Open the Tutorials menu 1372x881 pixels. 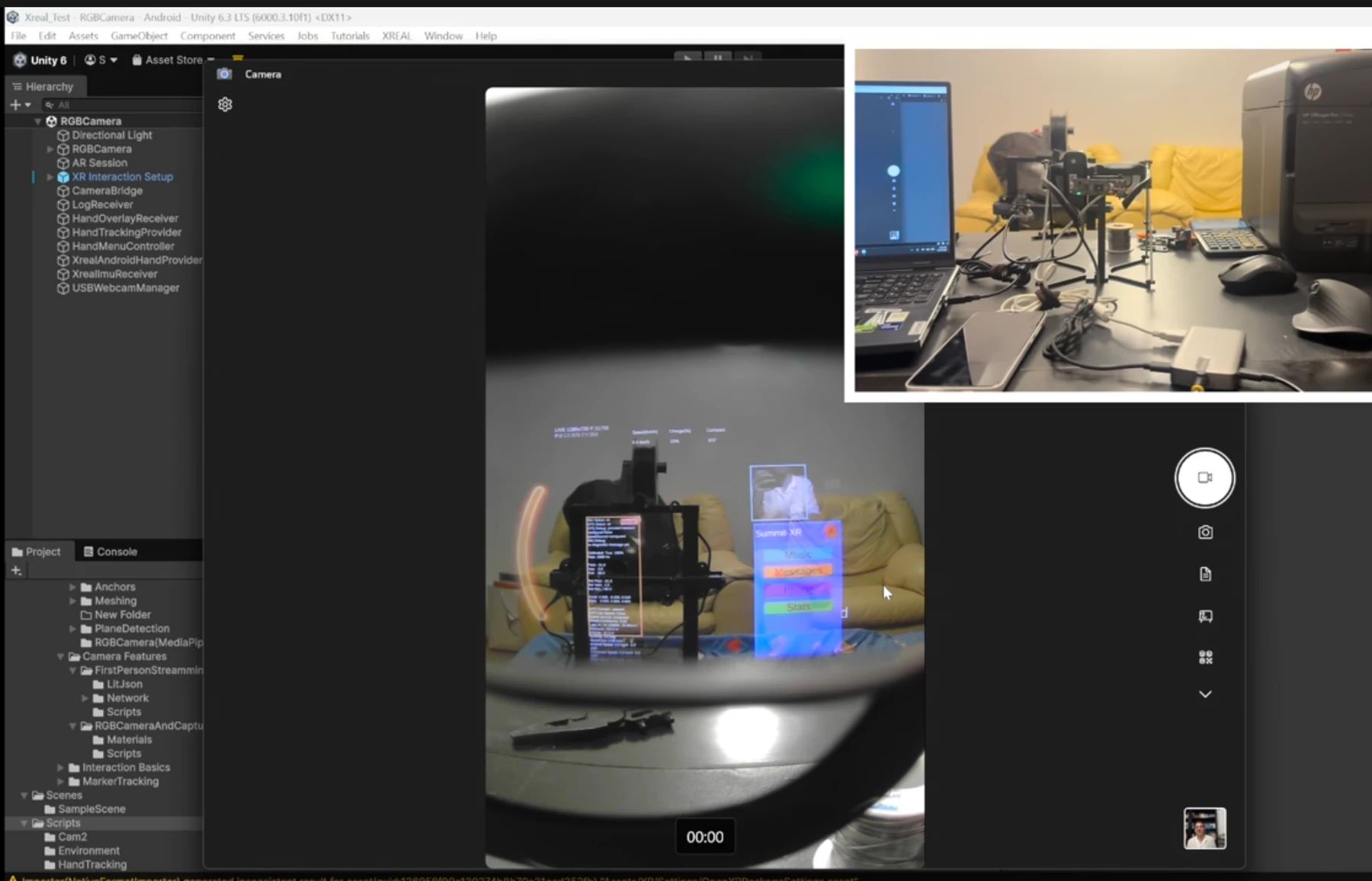tap(350, 36)
